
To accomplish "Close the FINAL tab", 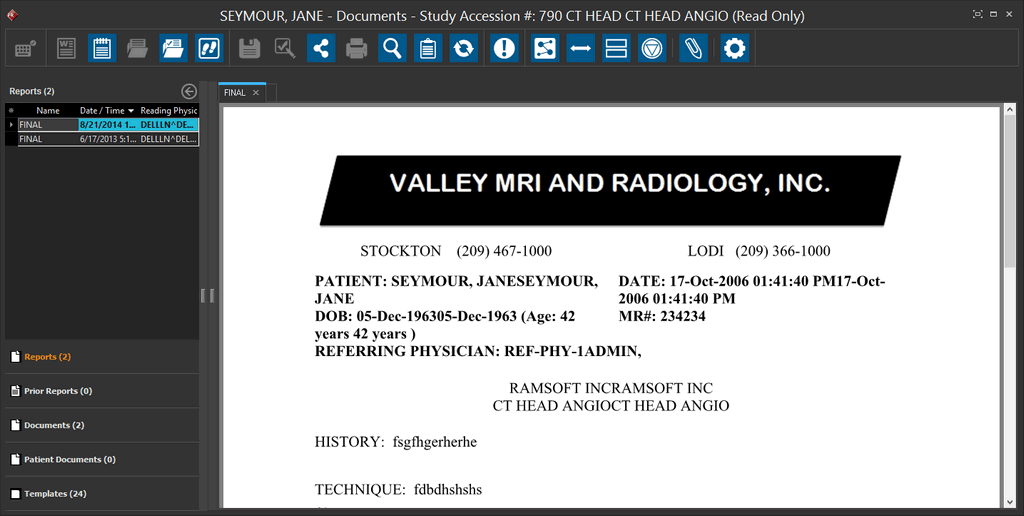I will point(256,93).
